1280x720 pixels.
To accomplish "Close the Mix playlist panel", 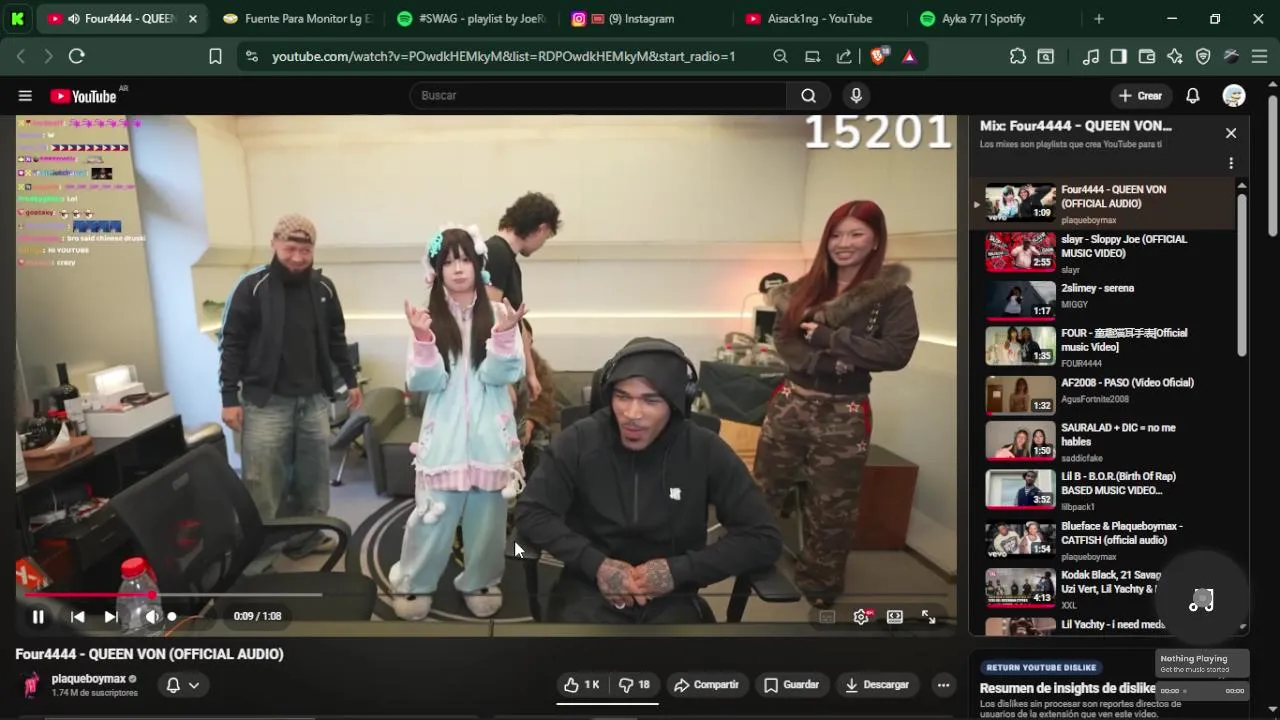I will coord(1231,133).
